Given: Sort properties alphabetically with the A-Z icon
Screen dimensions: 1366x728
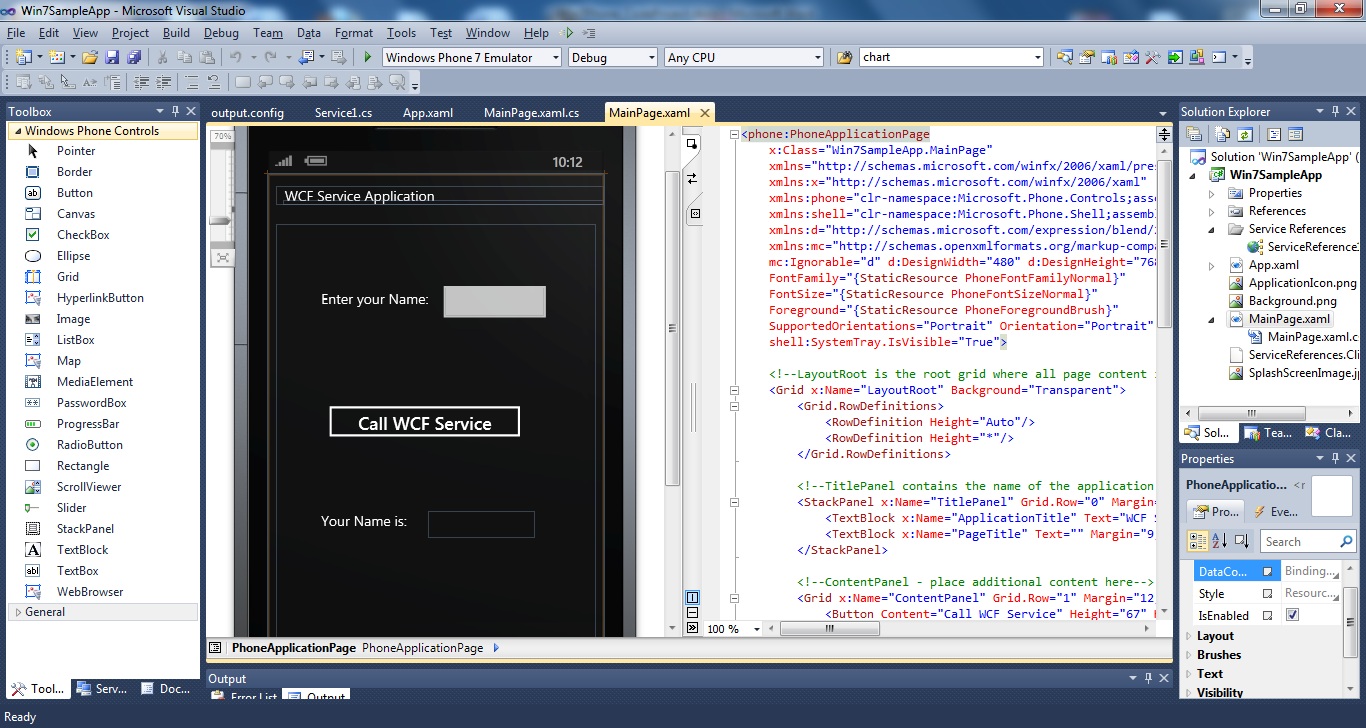Looking at the screenshot, I should point(1219,541).
